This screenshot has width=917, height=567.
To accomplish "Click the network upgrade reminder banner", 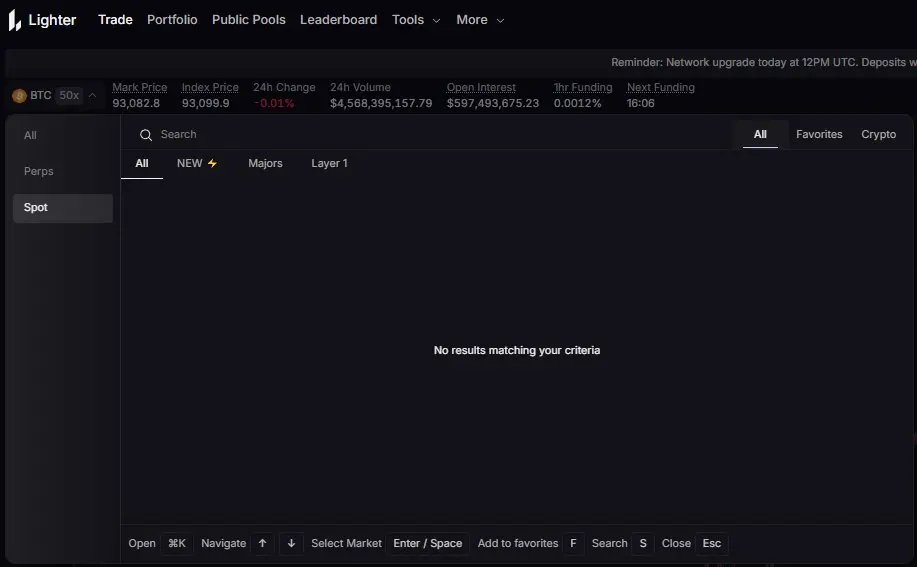I will point(764,63).
